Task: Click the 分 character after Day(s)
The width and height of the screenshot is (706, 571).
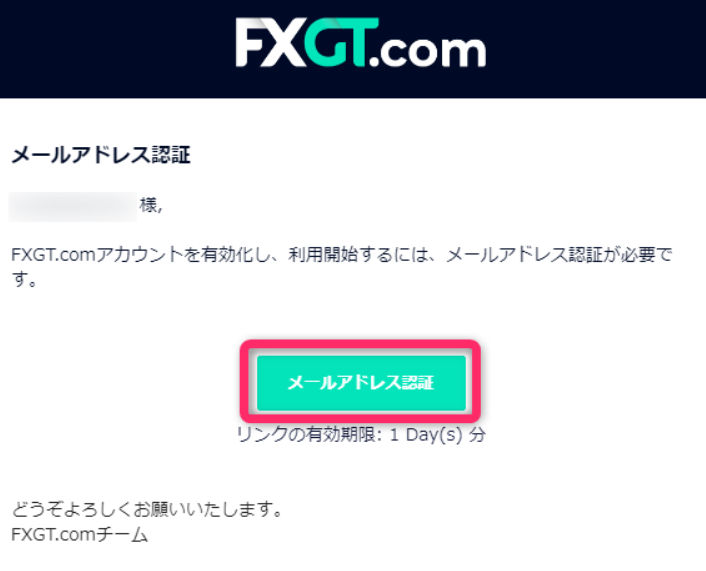Action: (x=477, y=435)
